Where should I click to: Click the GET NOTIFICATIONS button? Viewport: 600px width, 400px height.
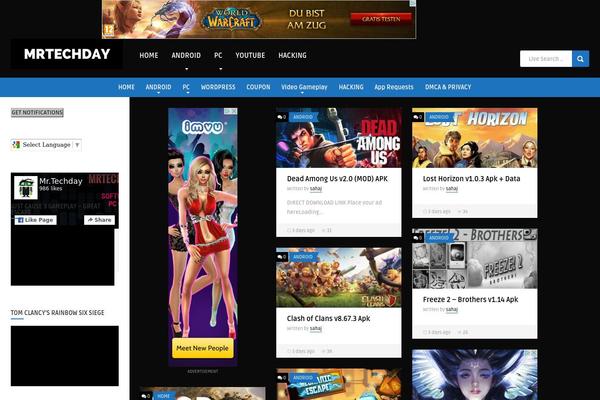pos(37,113)
